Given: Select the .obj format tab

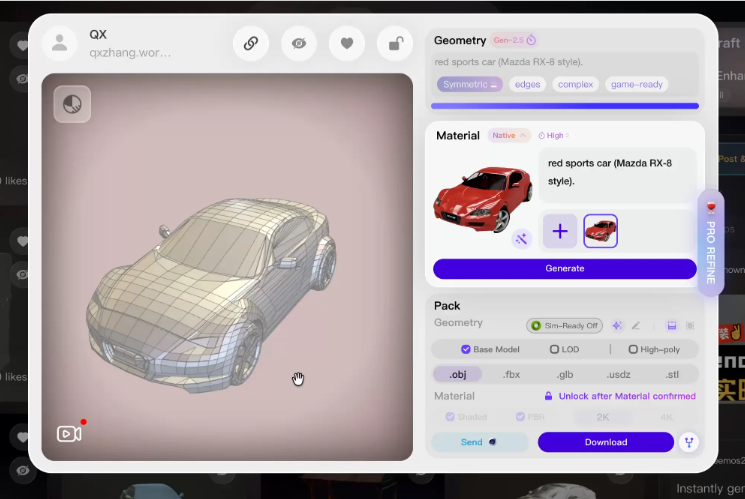Looking at the screenshot, I should point(458,374).
